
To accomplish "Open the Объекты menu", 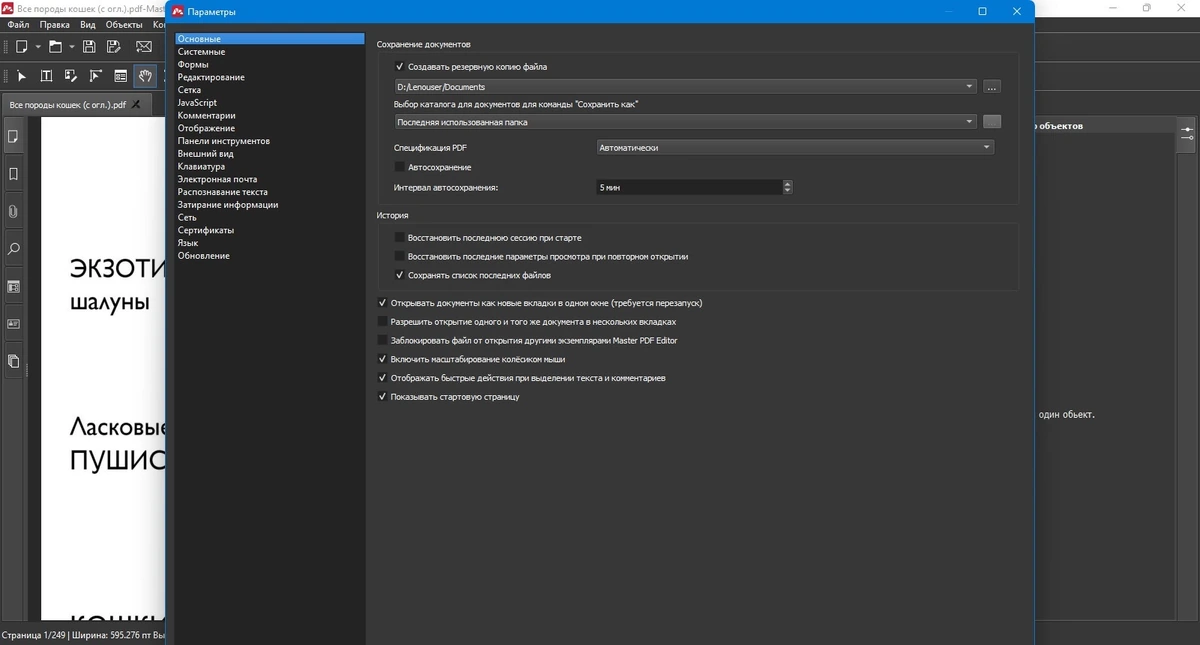I will (123, 23).
